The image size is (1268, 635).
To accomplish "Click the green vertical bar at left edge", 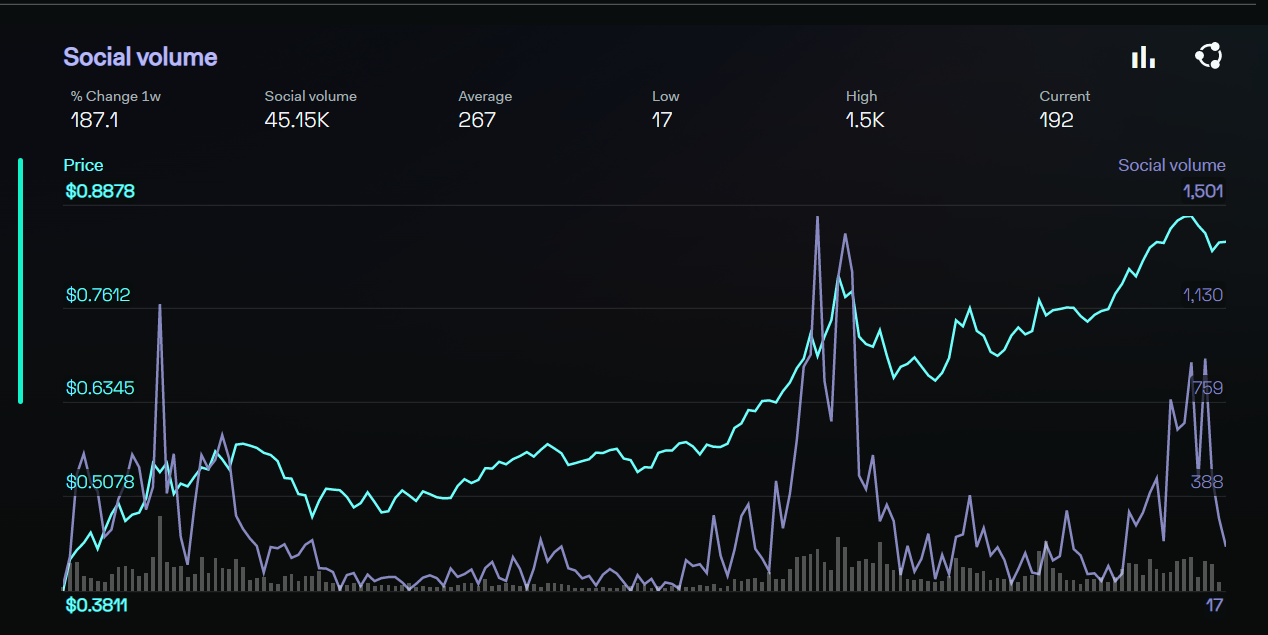I will 20,280.
